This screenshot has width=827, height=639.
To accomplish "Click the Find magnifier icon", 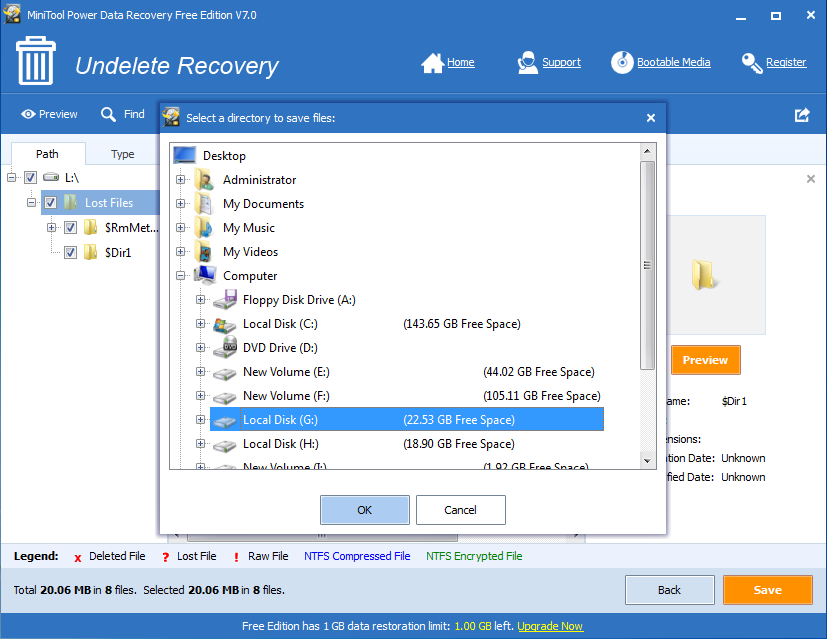I will pos(108,114).
